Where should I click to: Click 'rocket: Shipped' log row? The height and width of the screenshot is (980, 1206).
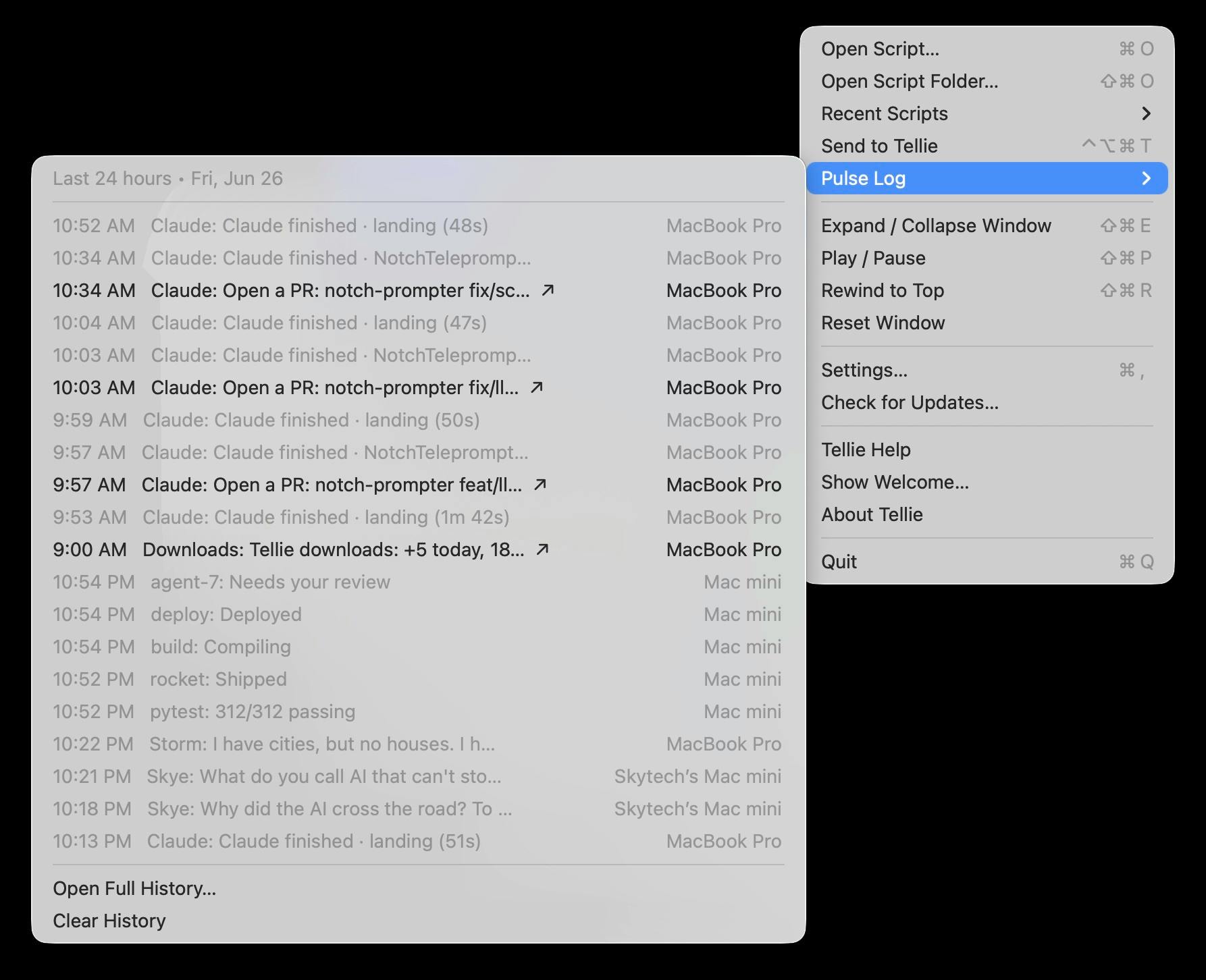(419, 679)
